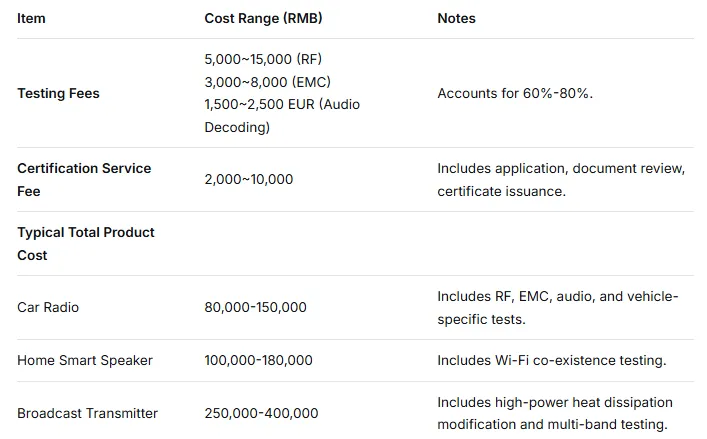
Task: Select the "Broadcast Transmitter" item cell
Action: click(x=87, y=413)
